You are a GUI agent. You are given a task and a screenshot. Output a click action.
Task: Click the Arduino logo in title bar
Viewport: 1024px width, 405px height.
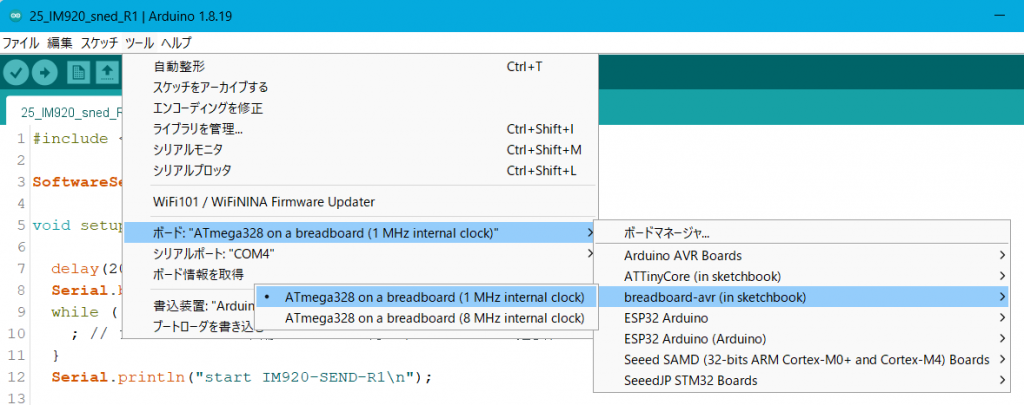(13, 16)
